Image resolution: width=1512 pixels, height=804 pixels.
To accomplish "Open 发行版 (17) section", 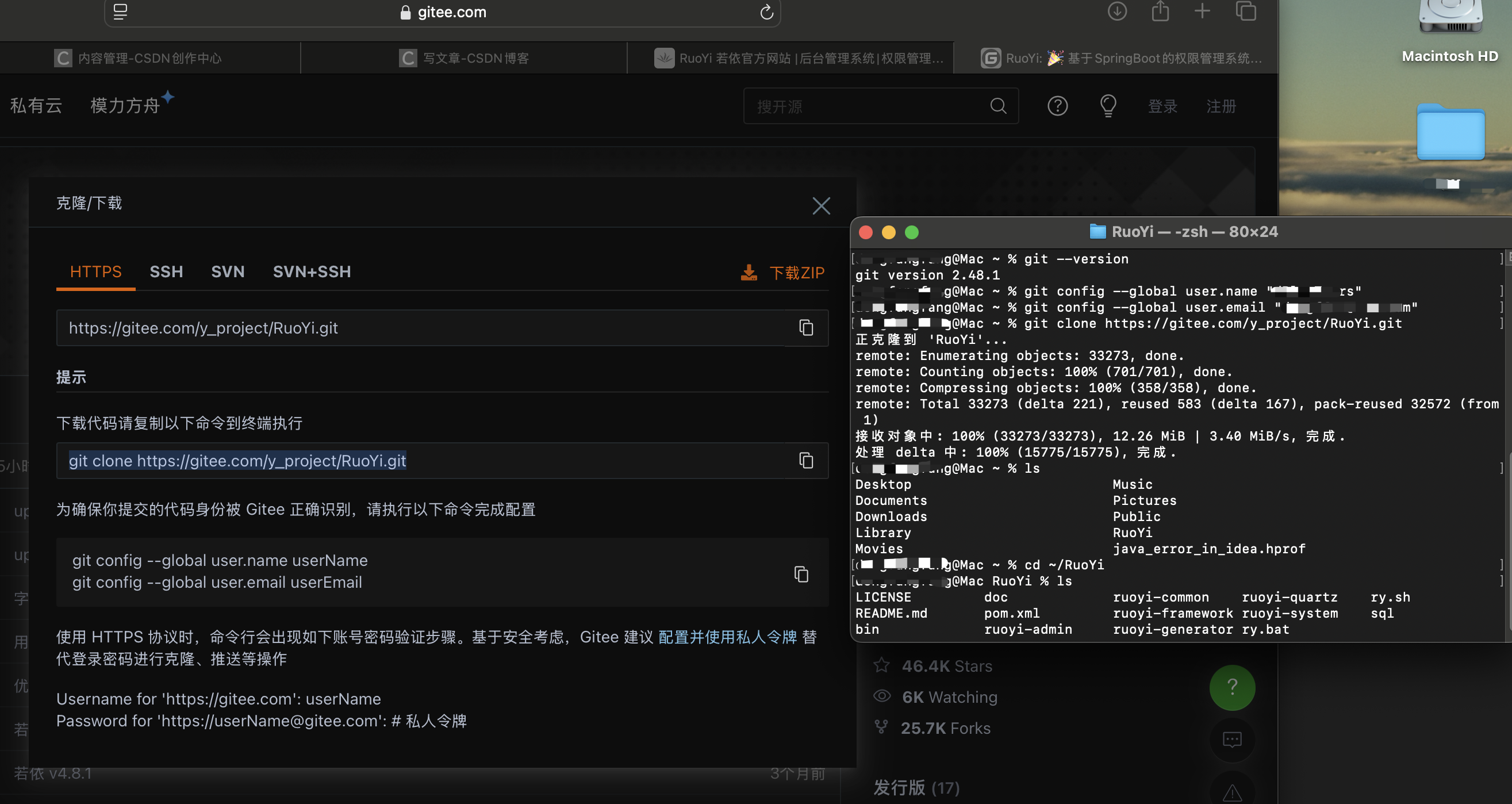I will [916, 787].
